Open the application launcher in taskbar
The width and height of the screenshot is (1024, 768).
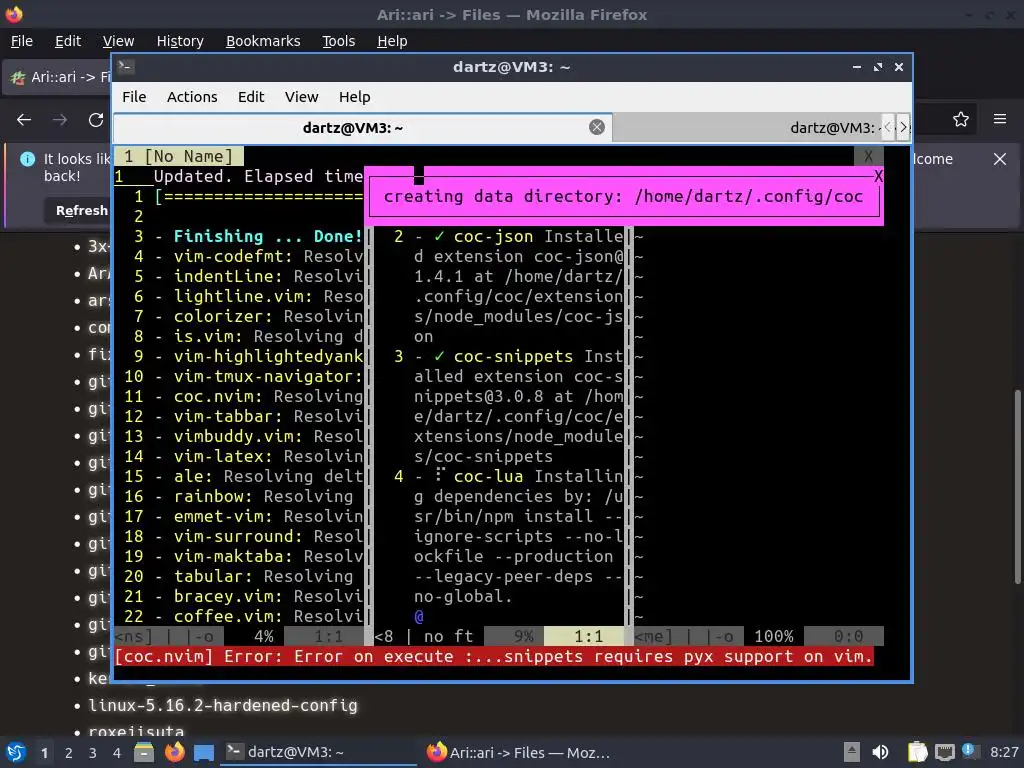coord(16,752)
